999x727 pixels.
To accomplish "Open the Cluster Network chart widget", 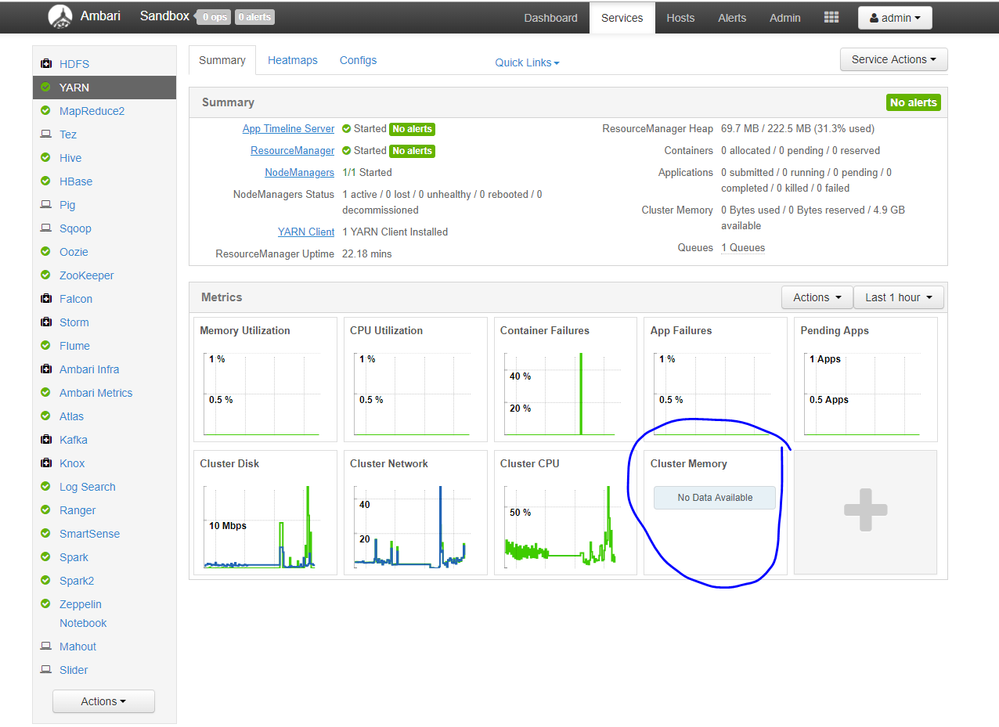I will tap(415, 512).
